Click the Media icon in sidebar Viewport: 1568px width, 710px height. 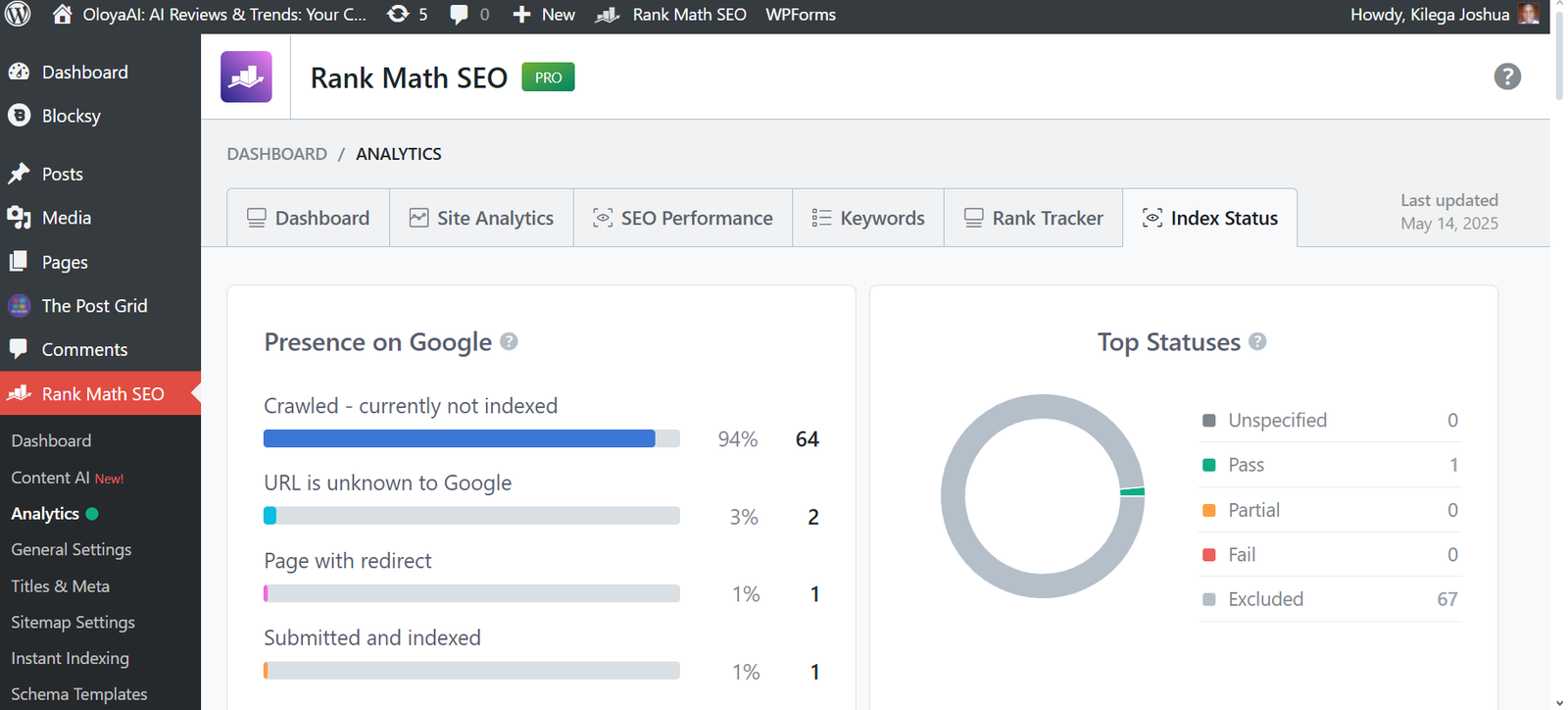point(19,218)
